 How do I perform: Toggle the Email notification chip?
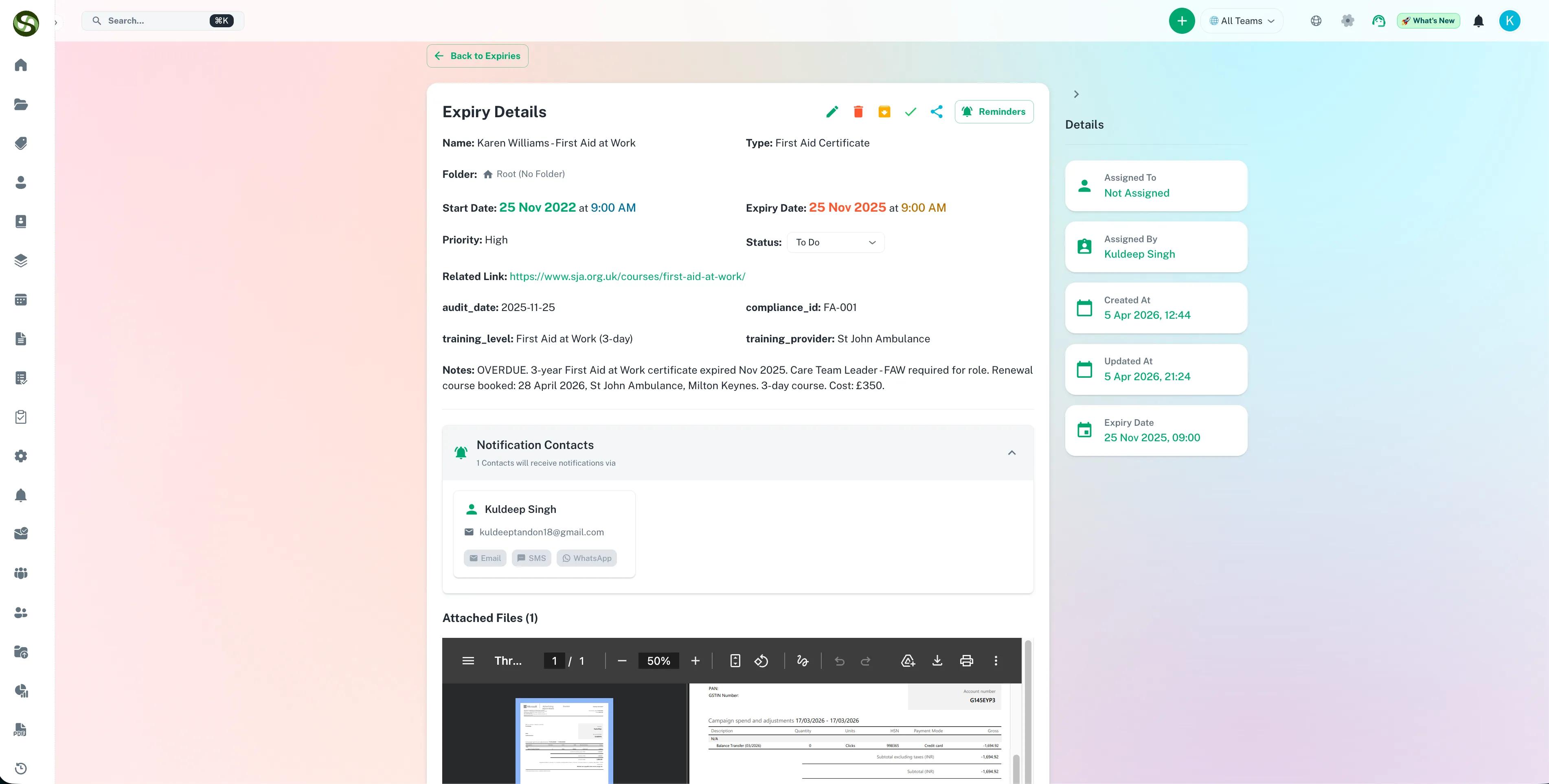coord(485,558)
